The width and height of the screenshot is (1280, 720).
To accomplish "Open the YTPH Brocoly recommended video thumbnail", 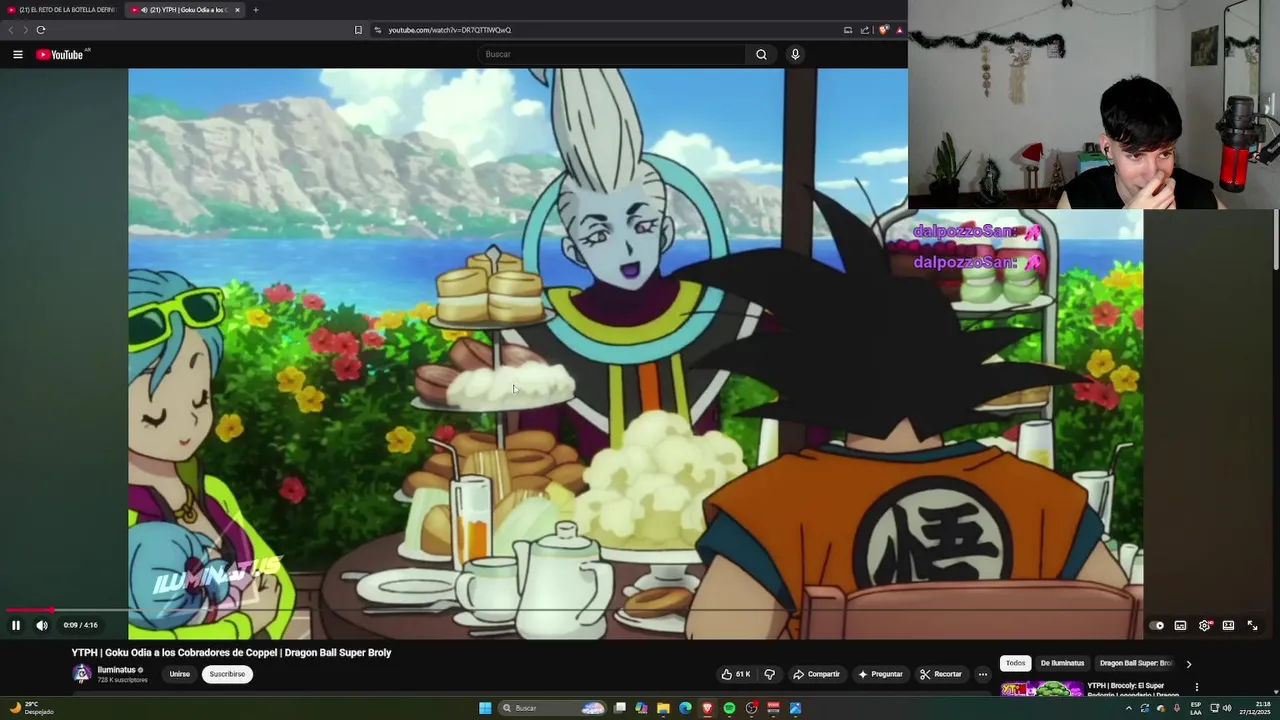I will tap(1042, 689).
